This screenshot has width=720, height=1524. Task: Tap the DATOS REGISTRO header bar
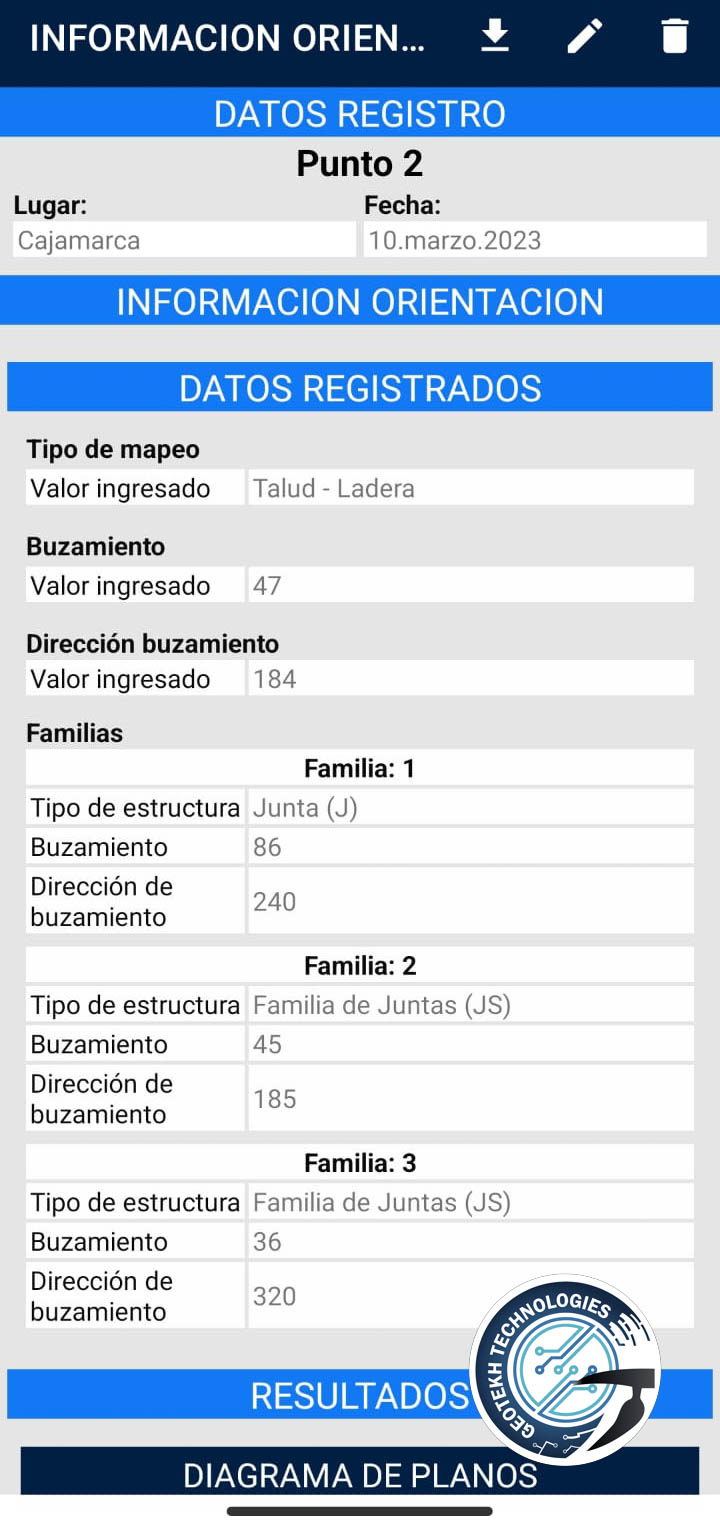(360, 113)
